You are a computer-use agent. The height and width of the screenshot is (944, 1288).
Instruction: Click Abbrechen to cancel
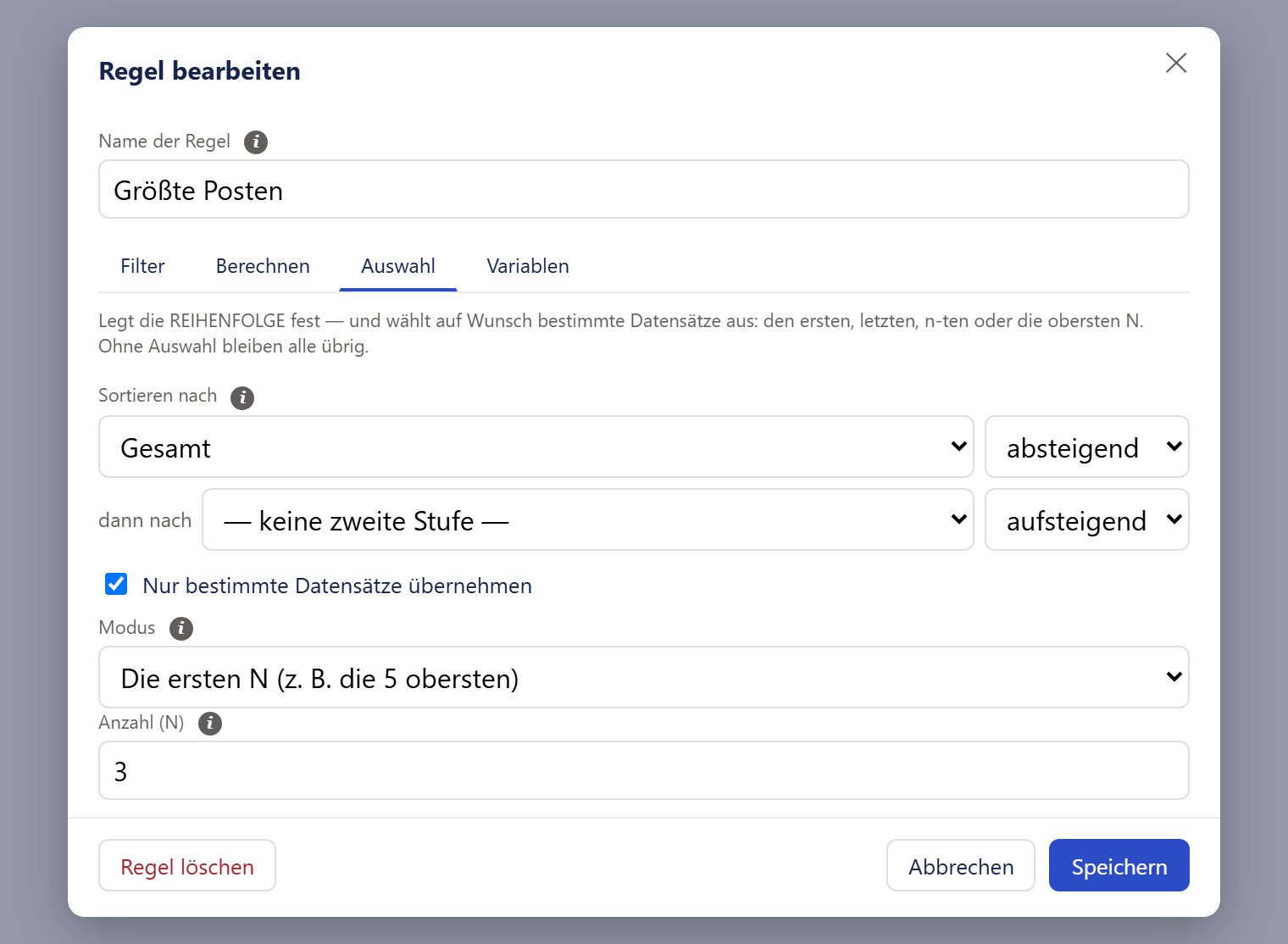coord(961,865)
